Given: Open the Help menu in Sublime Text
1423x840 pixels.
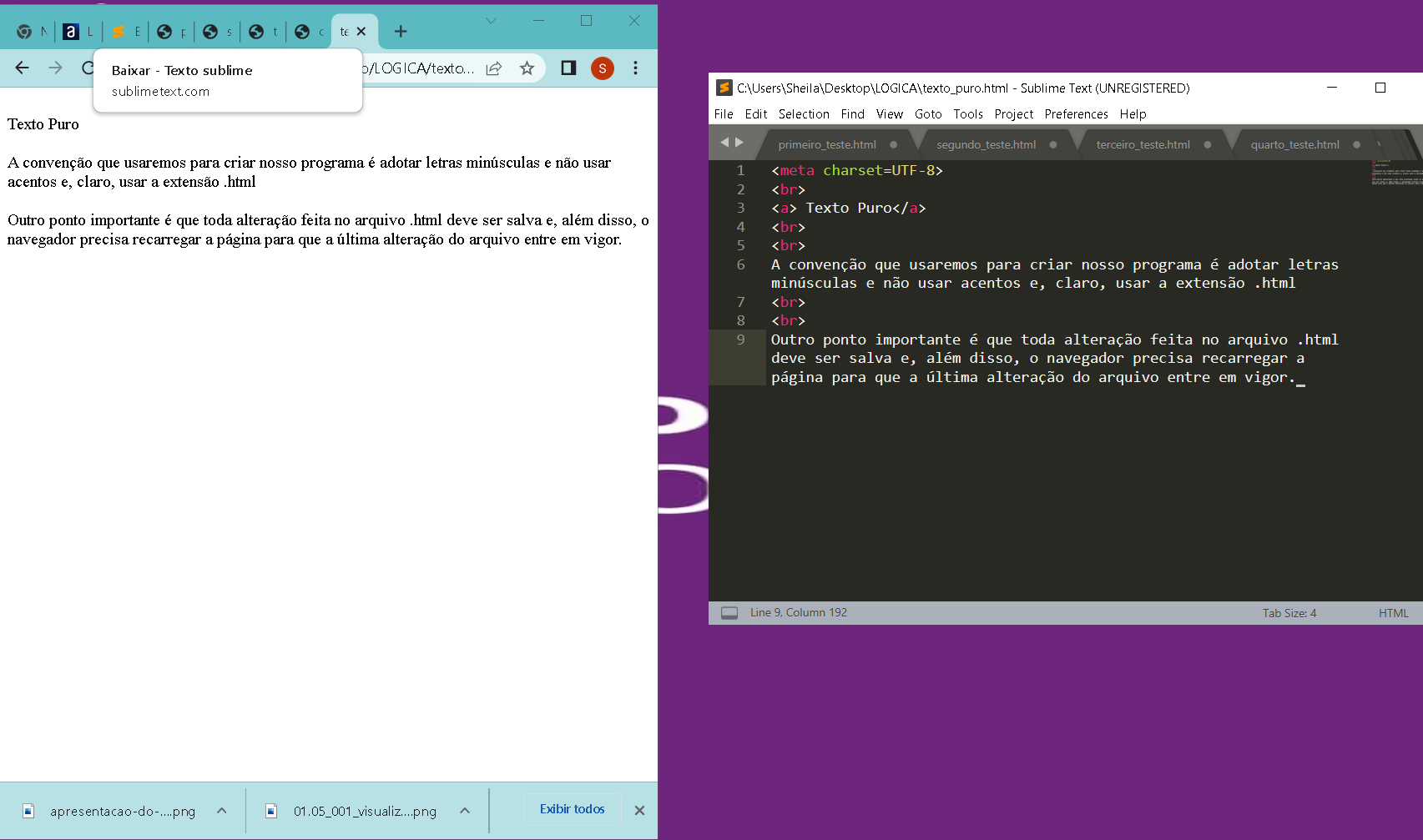Looking at the screenshot, I should tap(1133, 114).
